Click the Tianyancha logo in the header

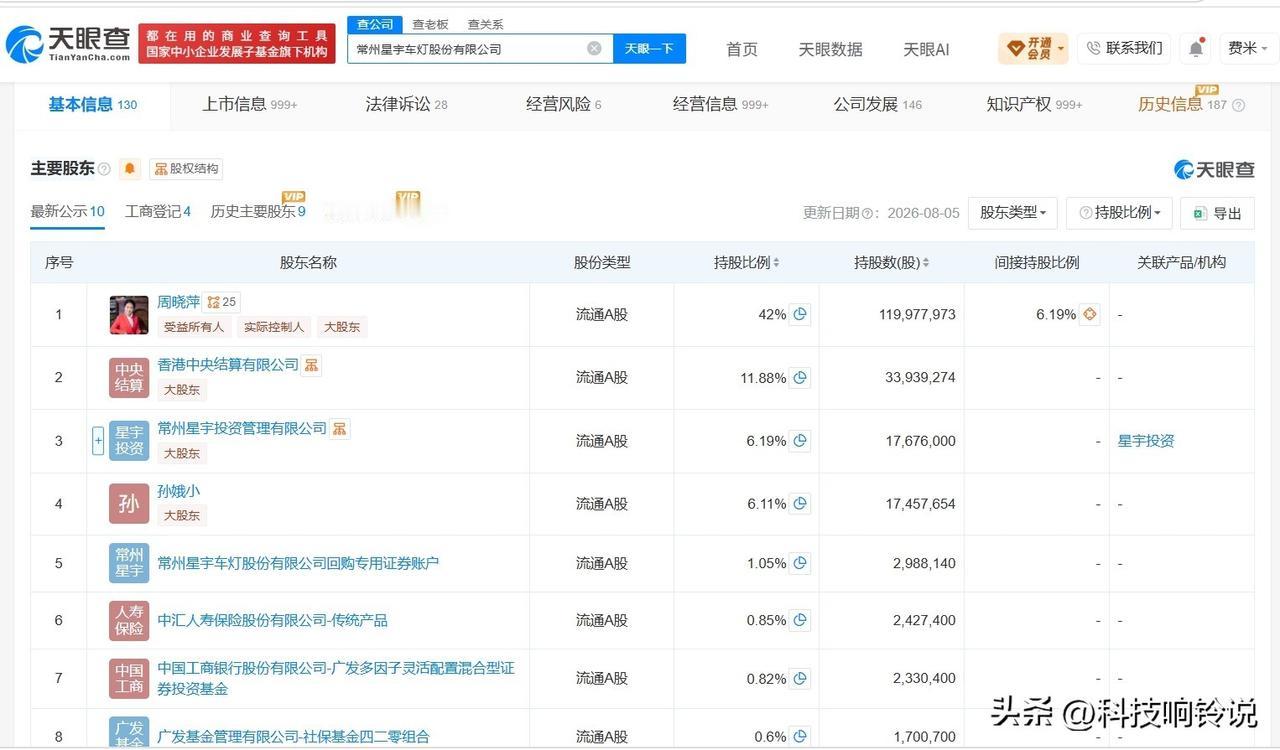coord(68,44)
